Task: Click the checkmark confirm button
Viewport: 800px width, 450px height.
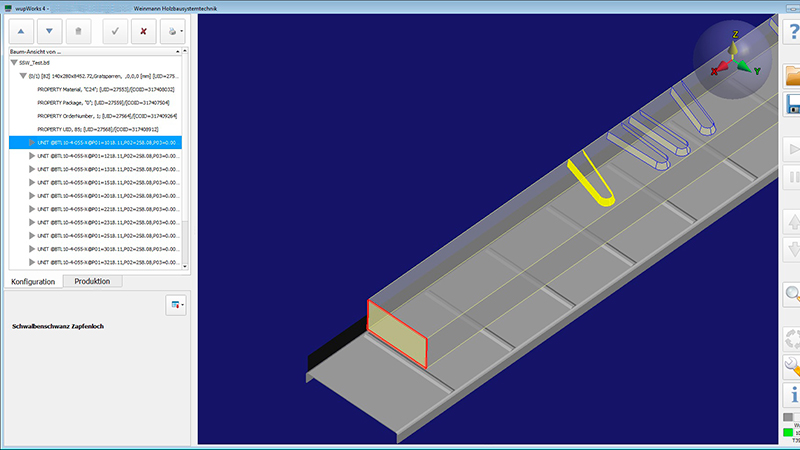Action: click(x=115, y=32)
